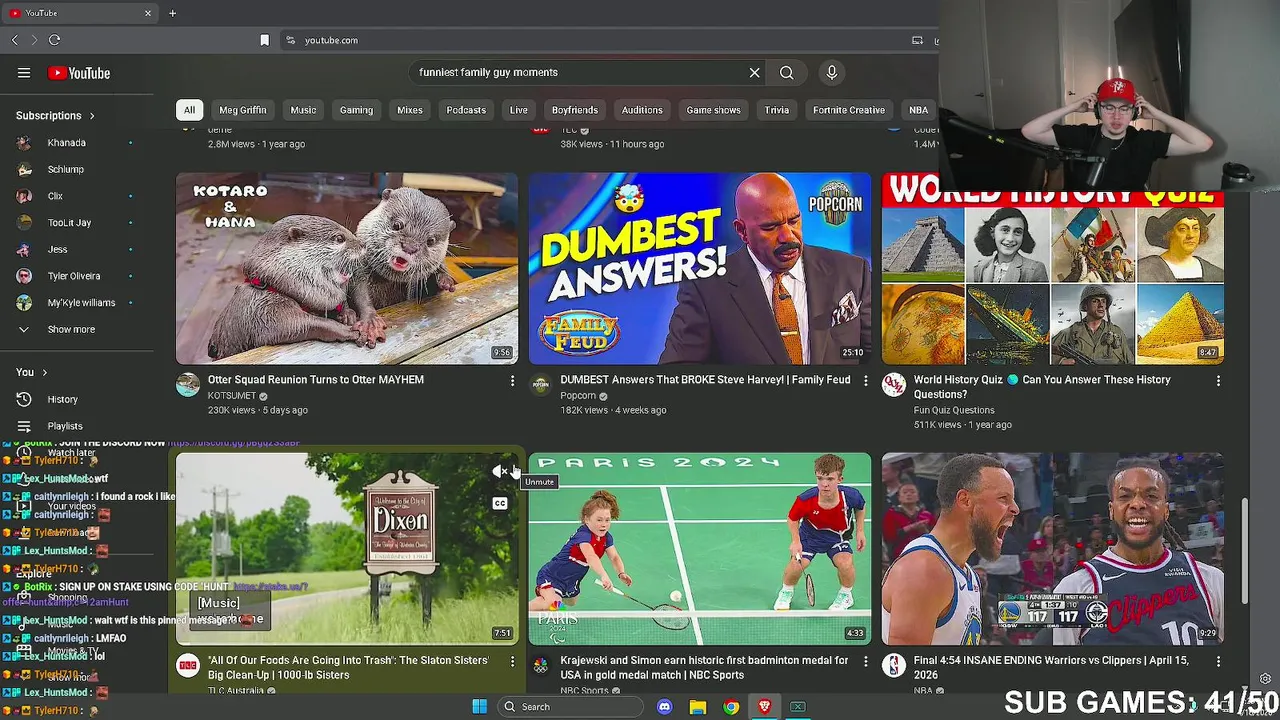Select the Podcasts filter chip
The image size is (1280, 720).
click(466, 110)
